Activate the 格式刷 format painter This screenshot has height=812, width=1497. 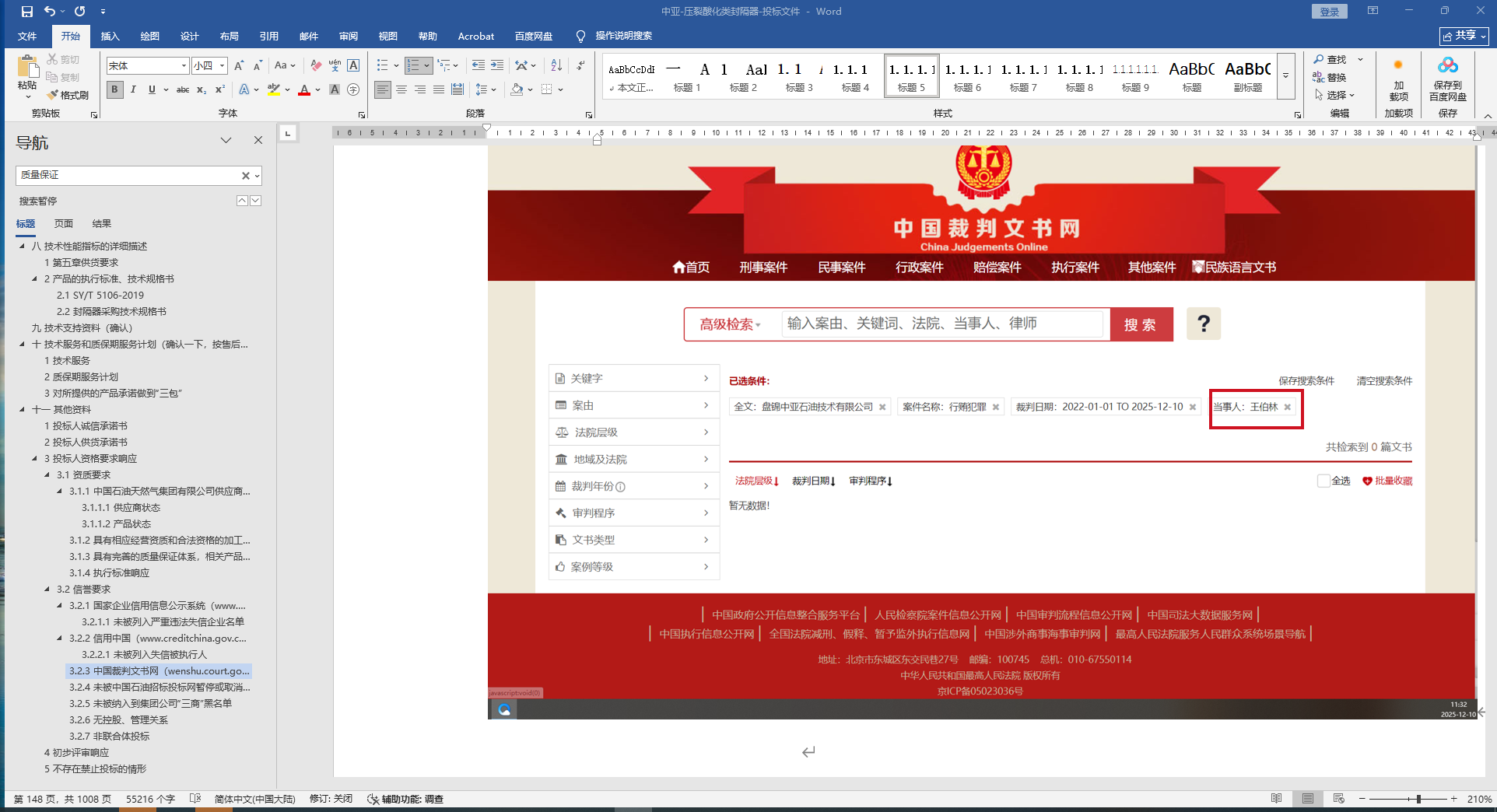pos(68,95)
